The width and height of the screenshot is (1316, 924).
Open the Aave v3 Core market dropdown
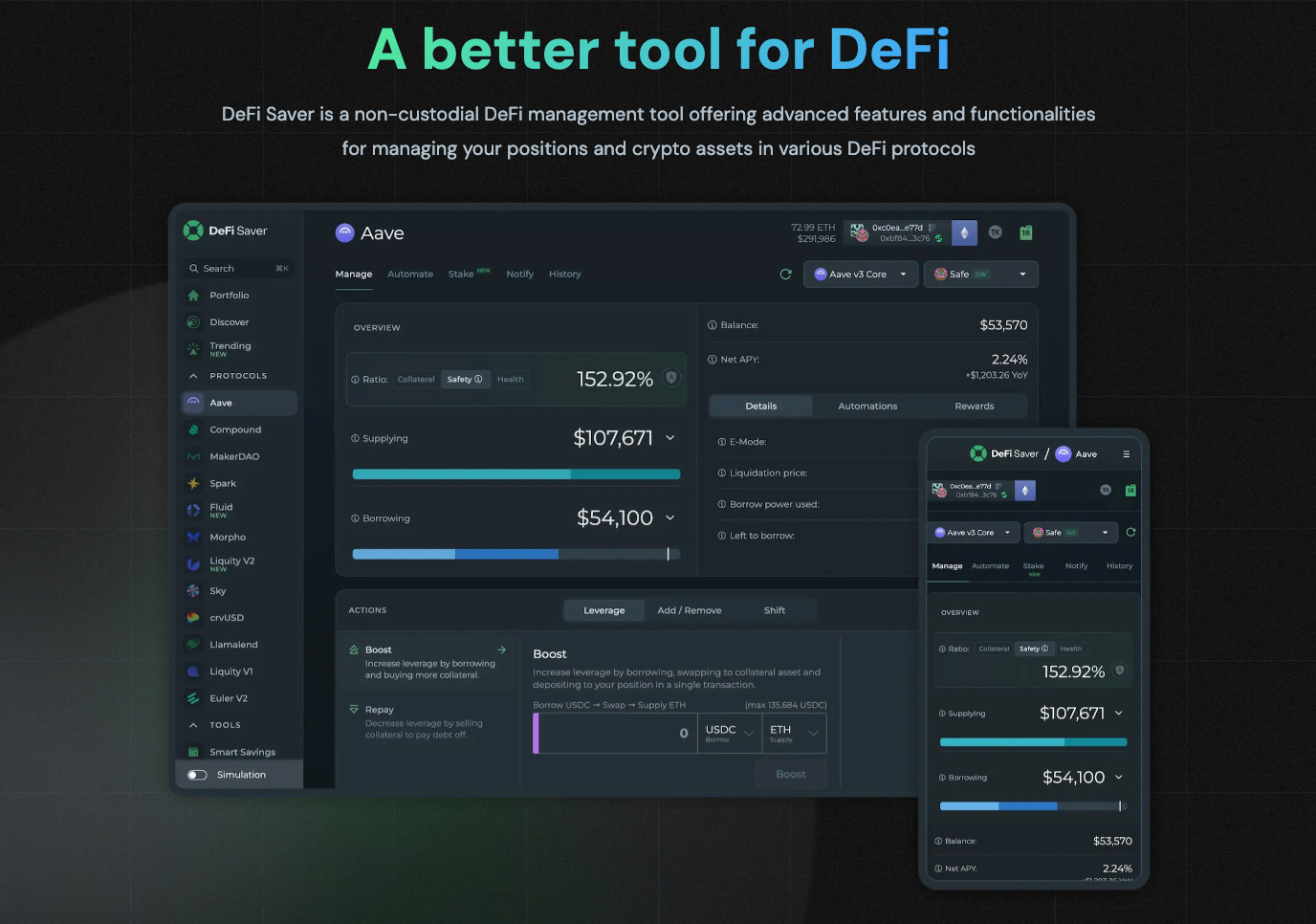point(861,275)
